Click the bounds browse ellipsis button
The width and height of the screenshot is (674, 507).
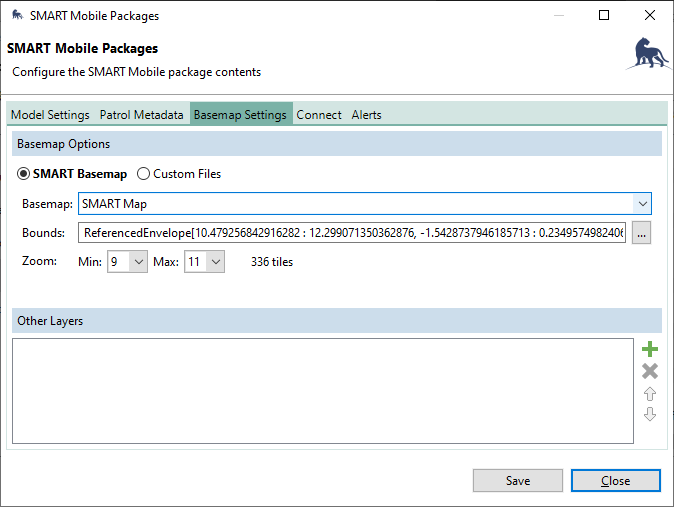pos(641,233)
